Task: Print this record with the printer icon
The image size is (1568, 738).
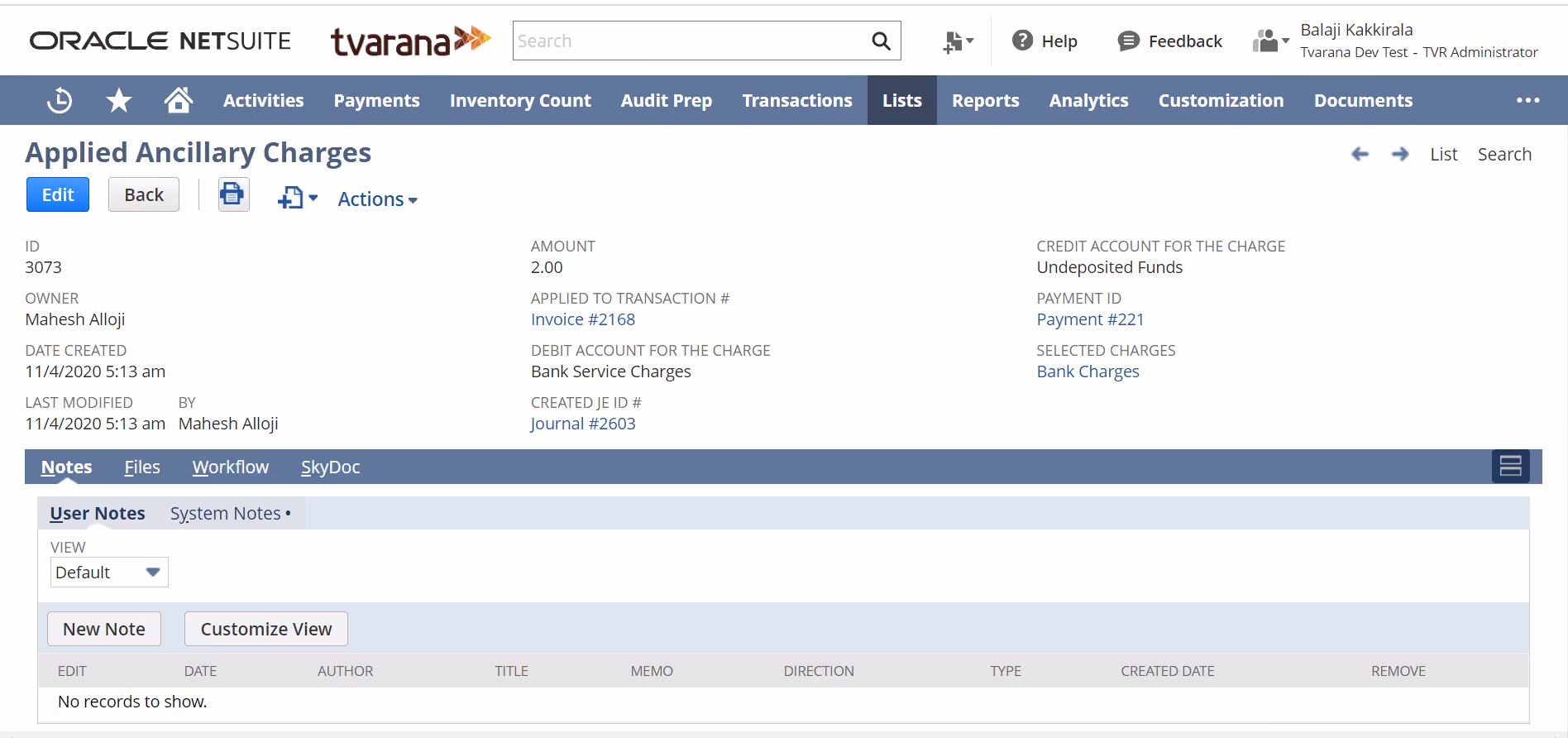Action: (x=233, y=195)
